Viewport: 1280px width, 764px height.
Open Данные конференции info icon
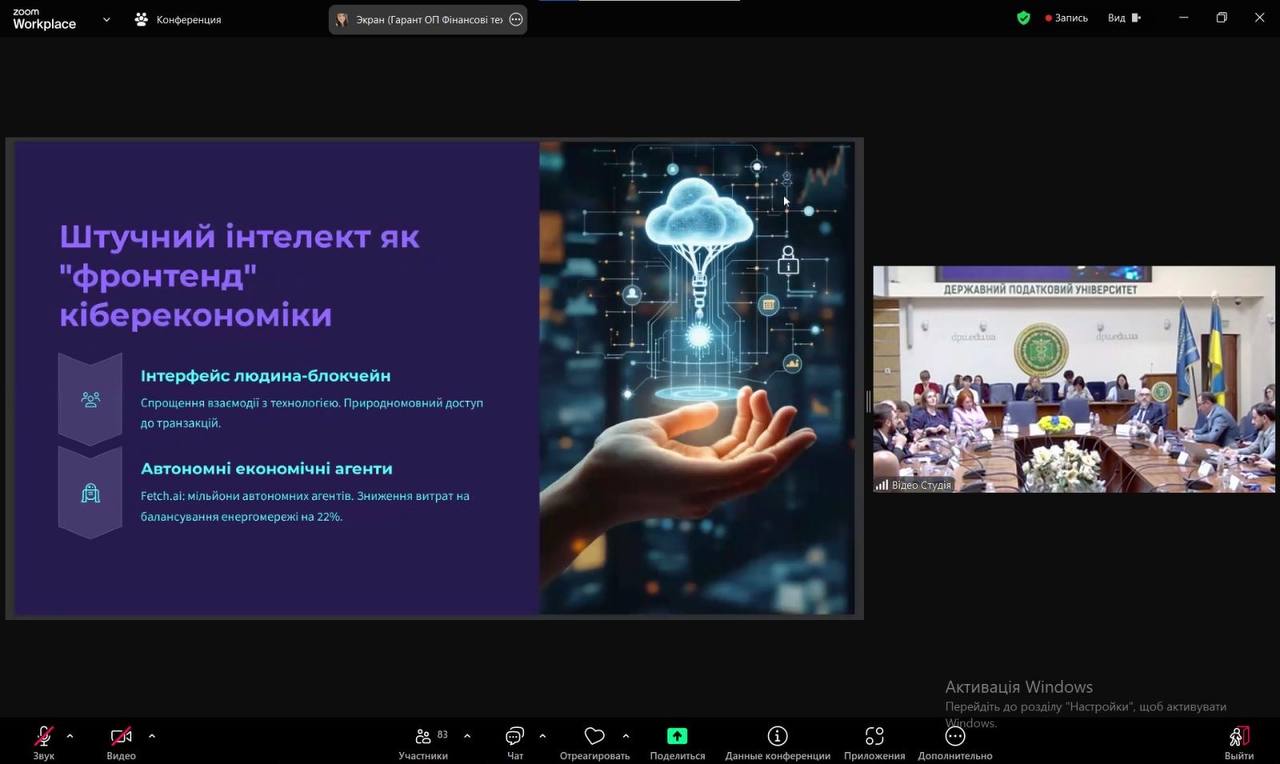(x=777, y=737)
